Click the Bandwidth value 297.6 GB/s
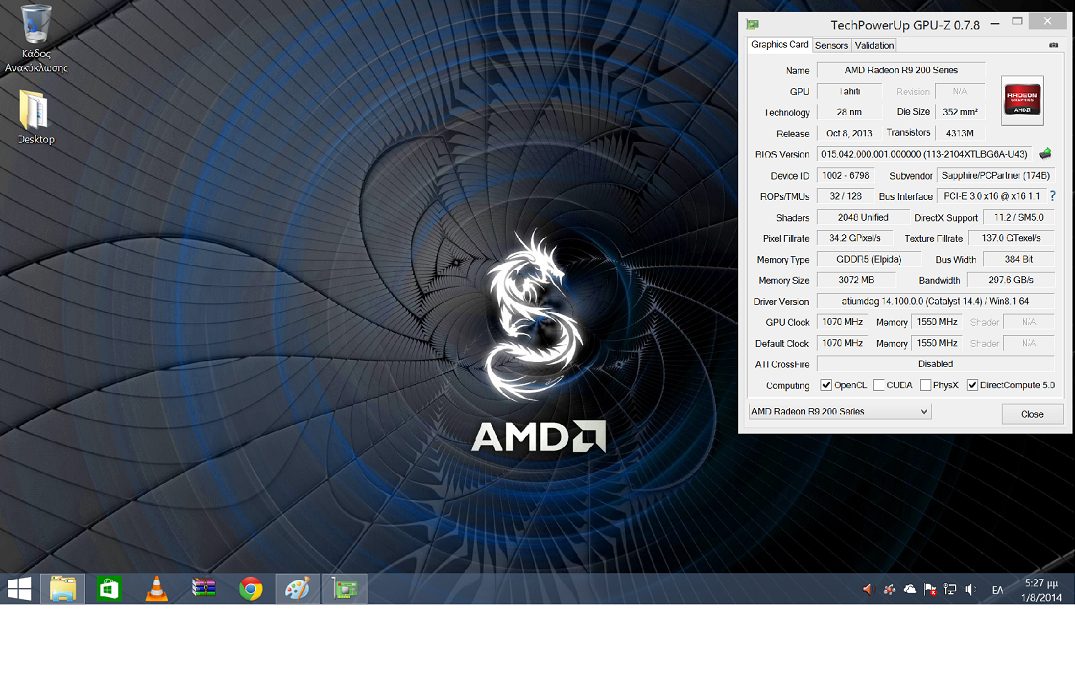 (x=1011, y=280)
